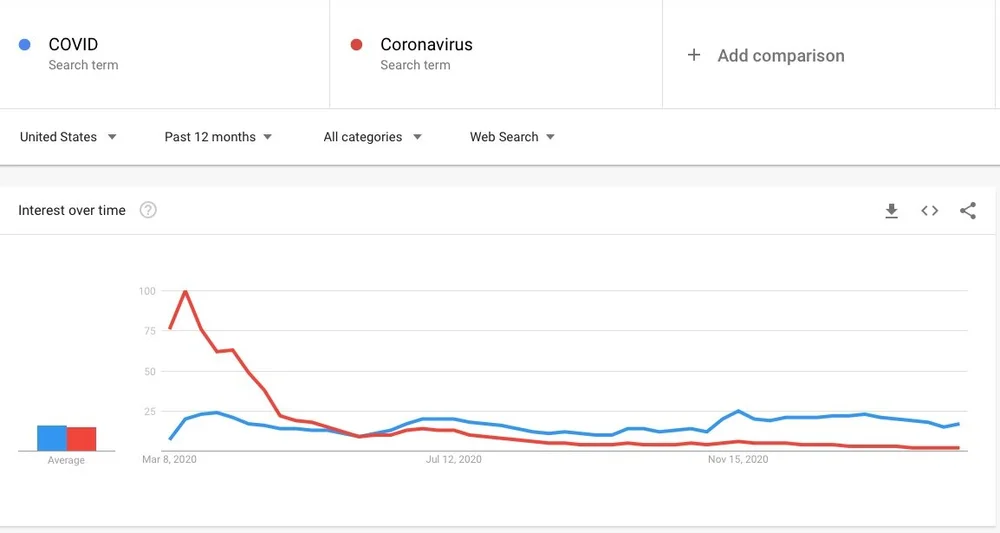
Task: Click the Jul 12, 2020 axis label
Action: tap(453, 459)
